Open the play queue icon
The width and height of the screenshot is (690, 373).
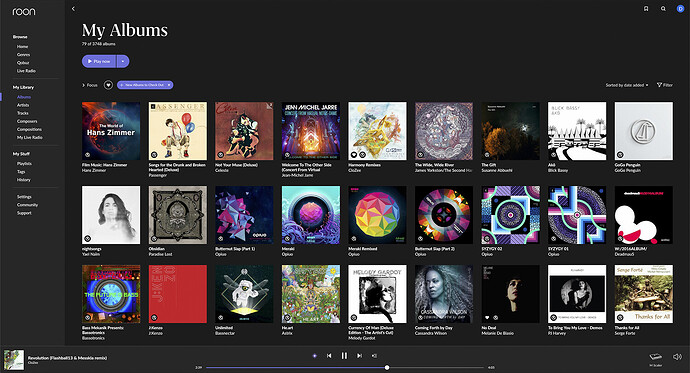click(374, 356)
